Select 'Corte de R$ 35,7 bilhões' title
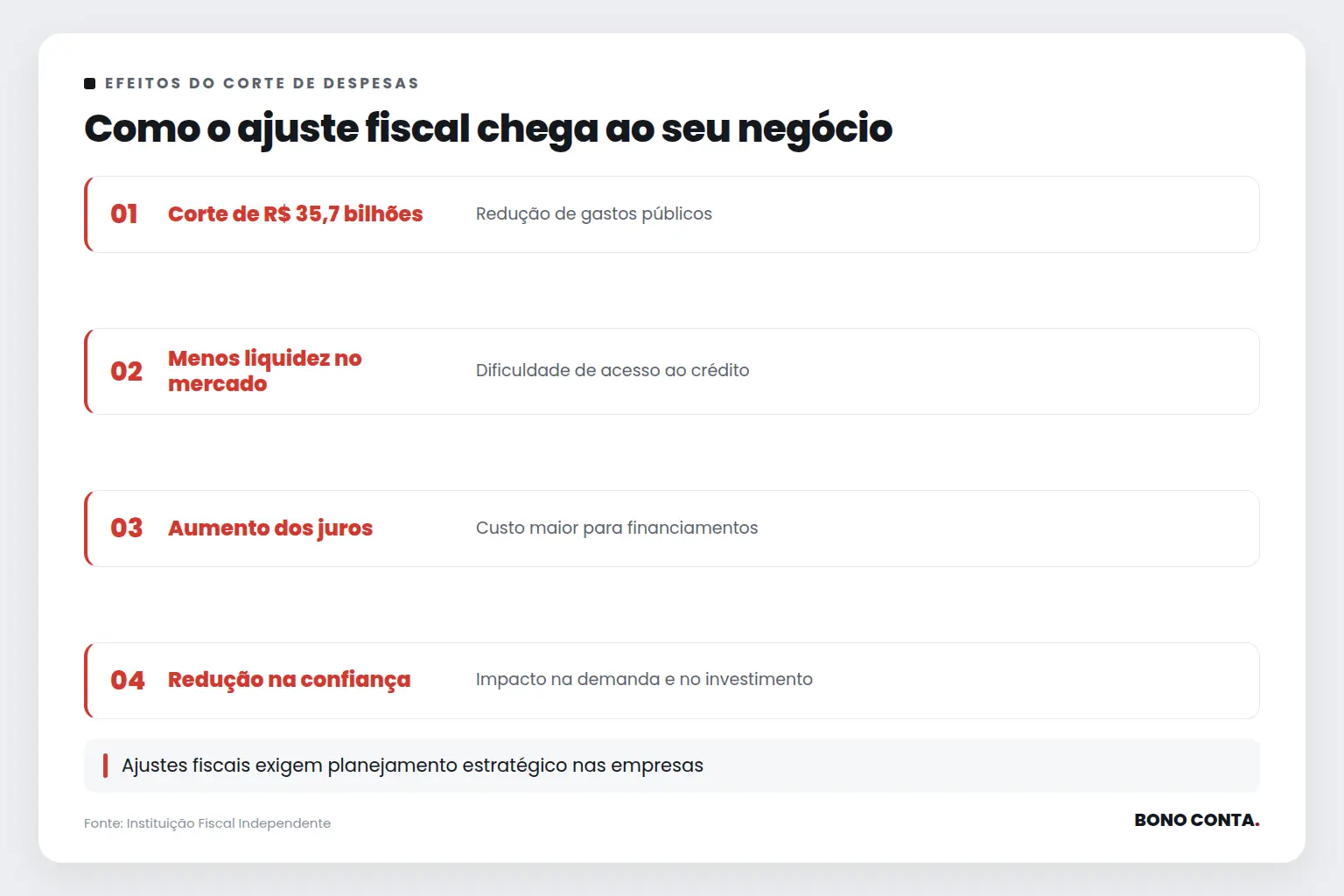This screenshot has height=896, width=1344. (295, 214)
